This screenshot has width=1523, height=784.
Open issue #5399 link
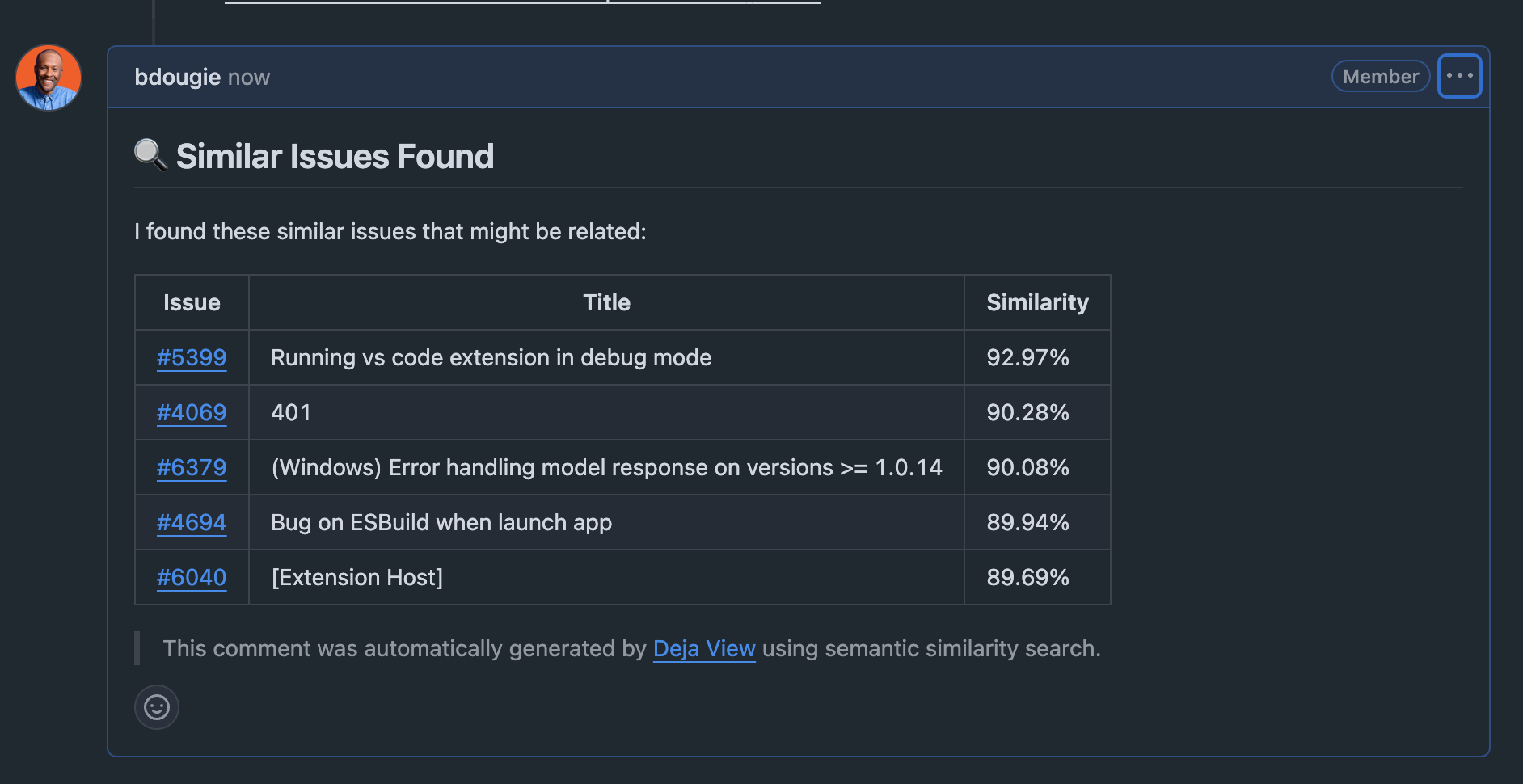192,357
